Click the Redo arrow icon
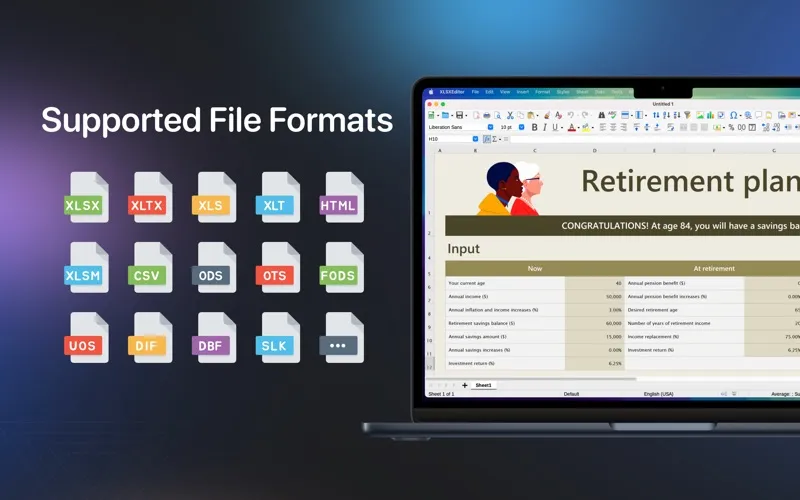The image size is (800, 500). [x=585, y=115]
